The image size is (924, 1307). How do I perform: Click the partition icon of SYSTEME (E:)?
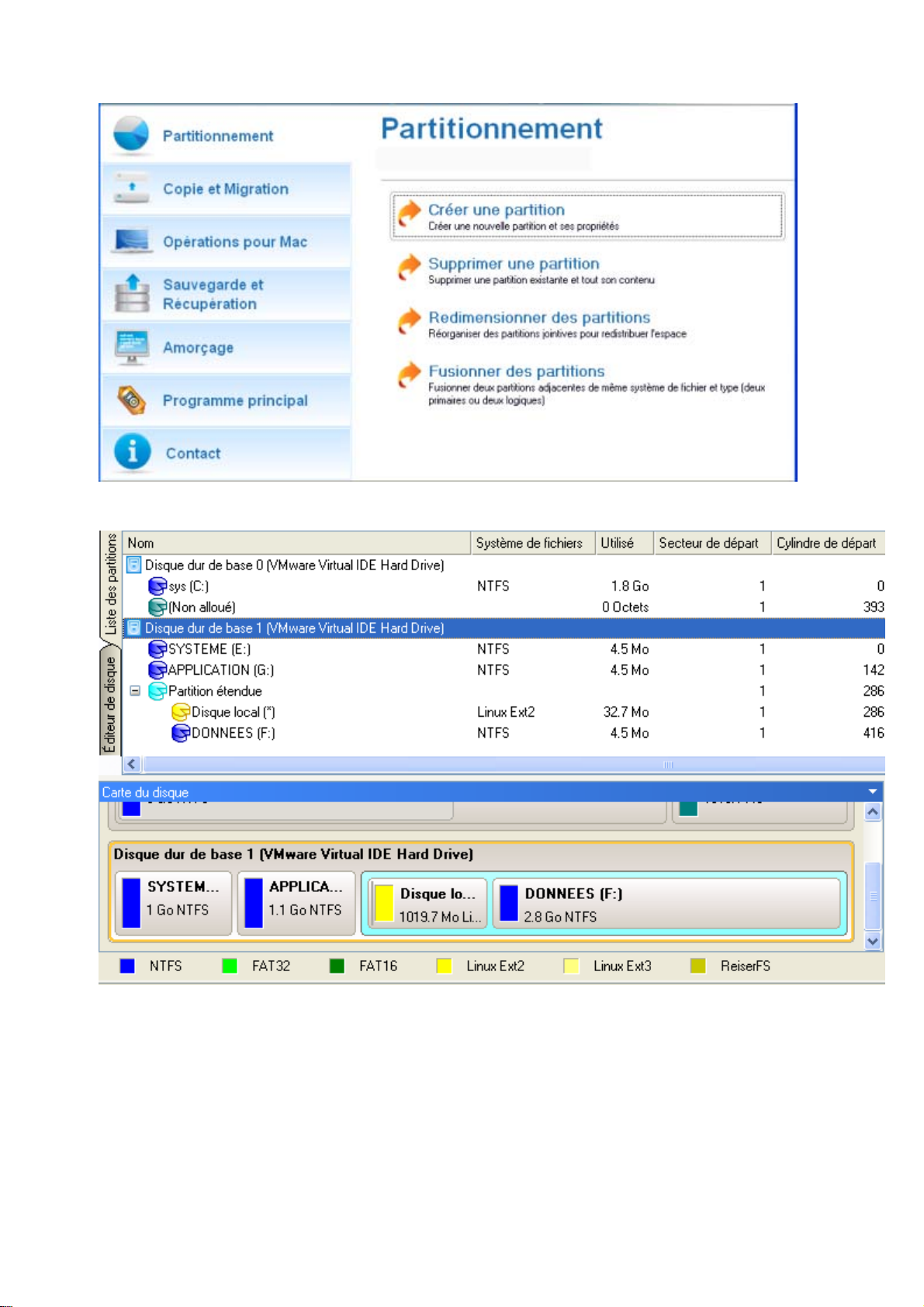coord(157,649)
